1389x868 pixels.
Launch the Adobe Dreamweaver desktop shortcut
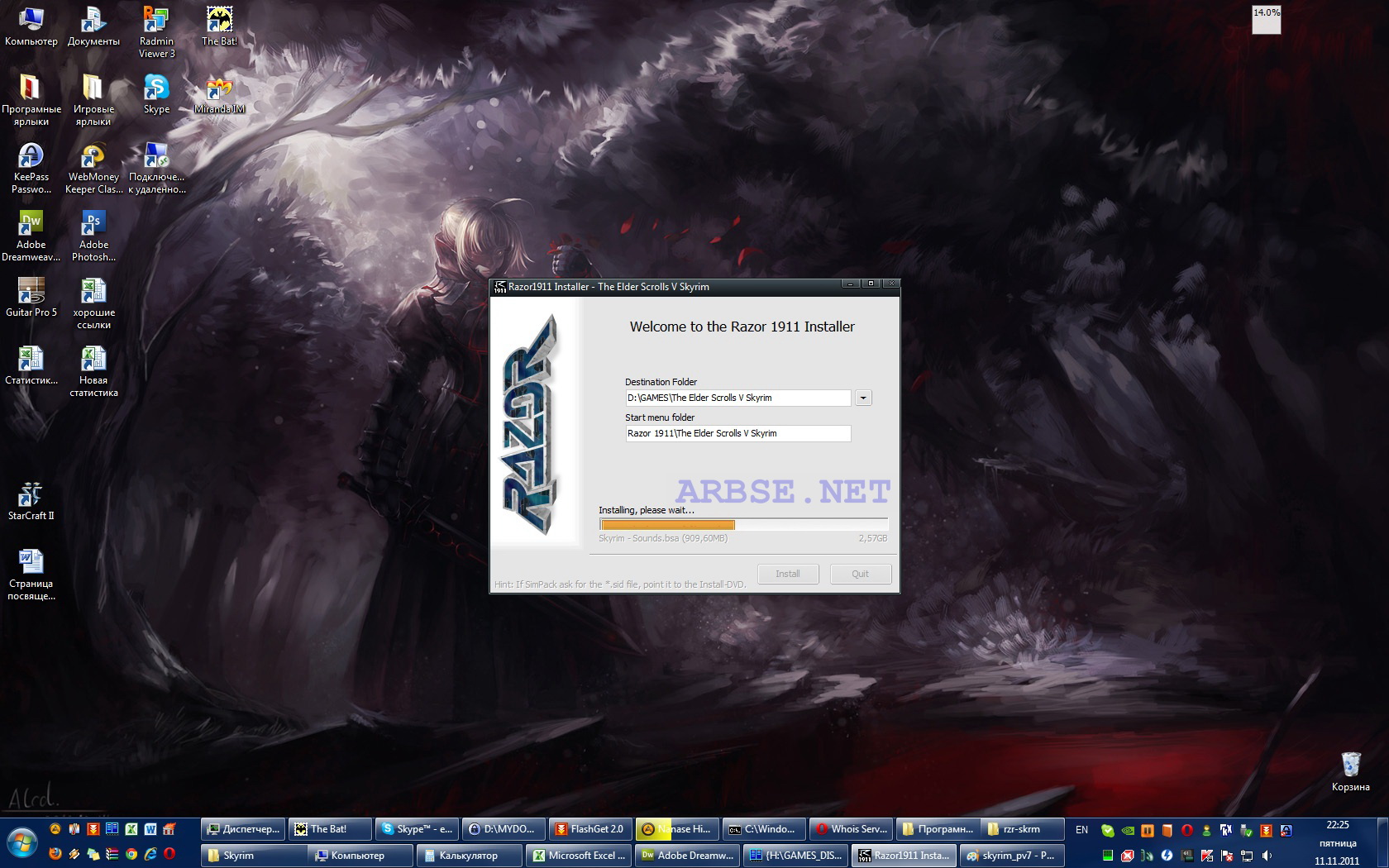click(31, 236)
